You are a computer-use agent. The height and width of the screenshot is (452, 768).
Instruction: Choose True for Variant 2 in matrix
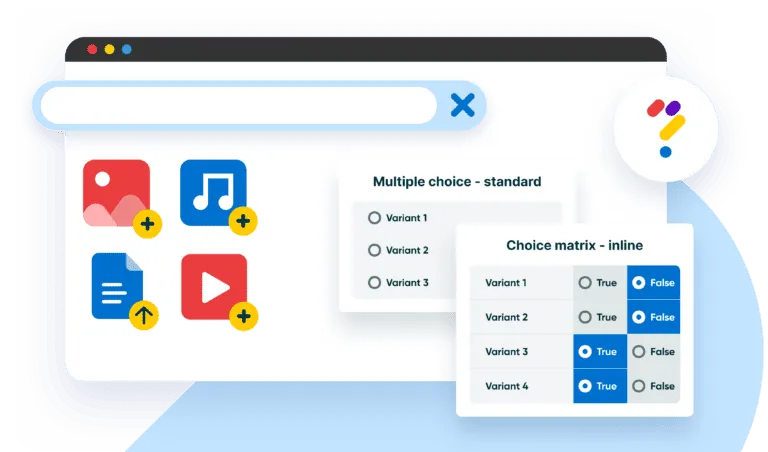[600, 317]
